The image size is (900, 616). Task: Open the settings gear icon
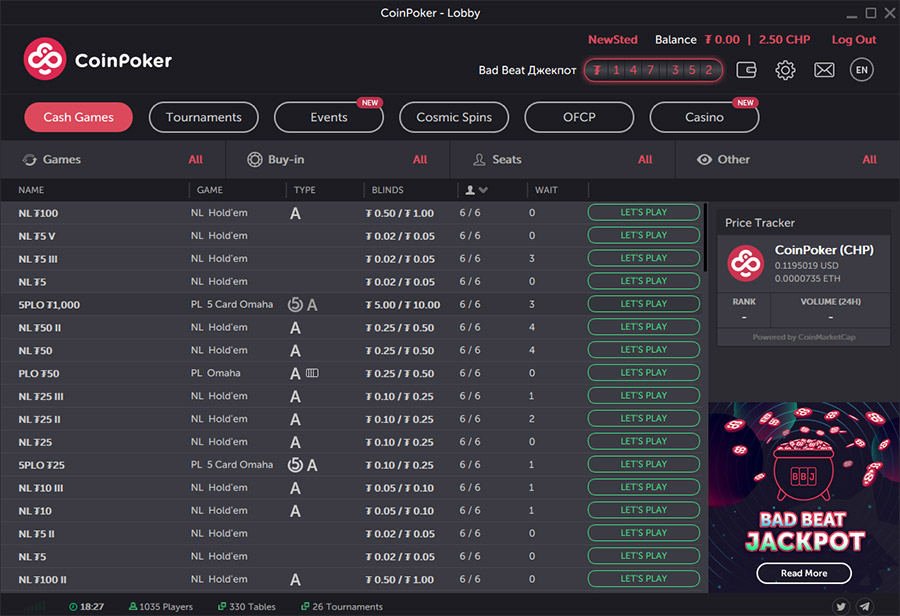(785, 70)
